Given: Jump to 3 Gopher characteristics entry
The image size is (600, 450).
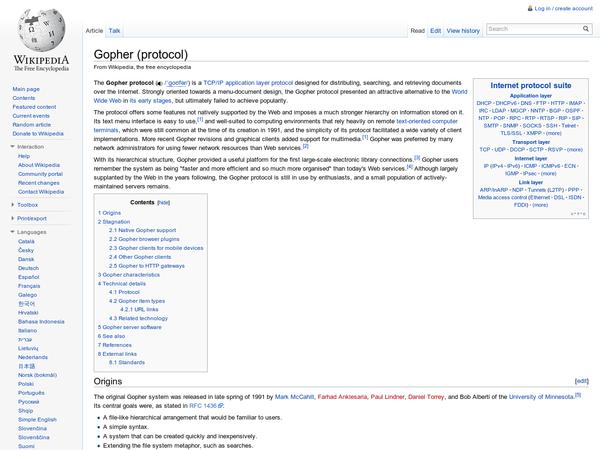Looking at the screenshot, I should point(129,275).
